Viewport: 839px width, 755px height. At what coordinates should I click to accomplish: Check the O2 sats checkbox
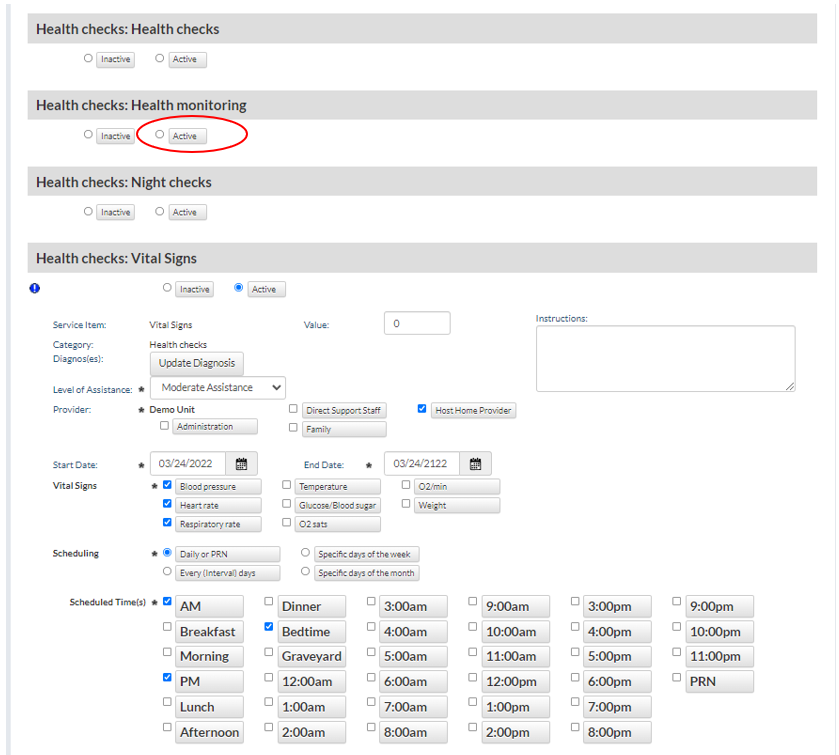coord(287,523)
